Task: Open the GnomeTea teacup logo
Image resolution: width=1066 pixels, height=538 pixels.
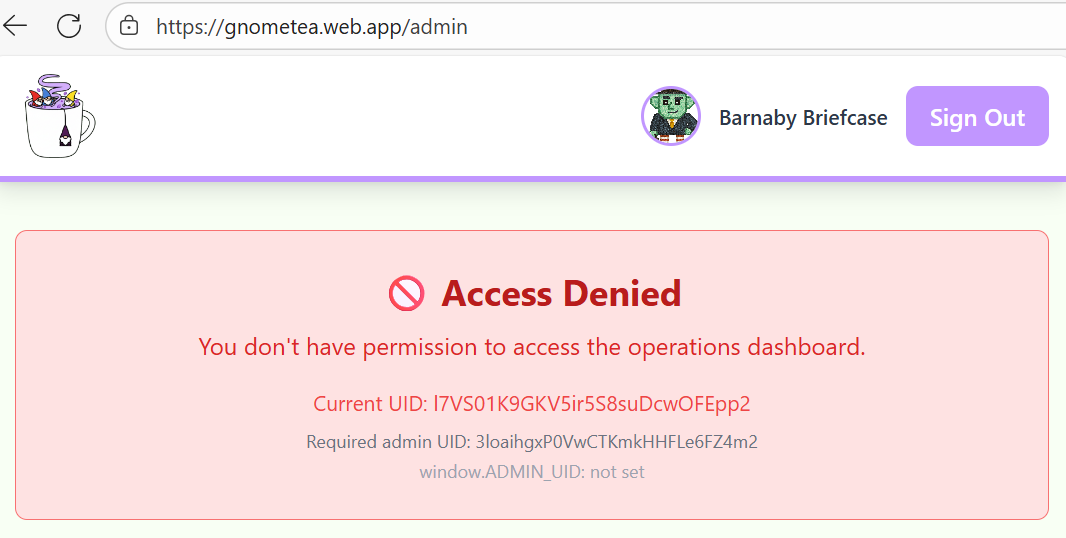Action: tap(60, 116)
